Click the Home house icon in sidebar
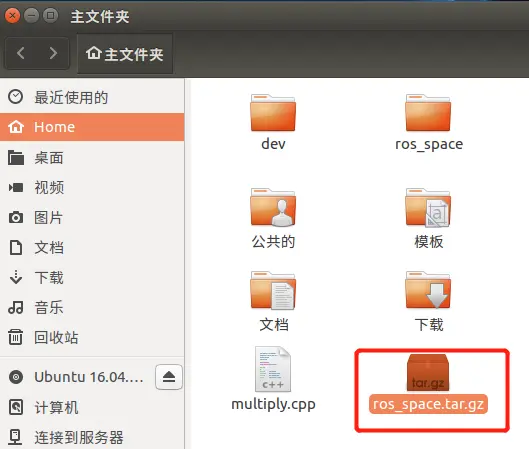529x449 pixels. click(x=16, y=127)
